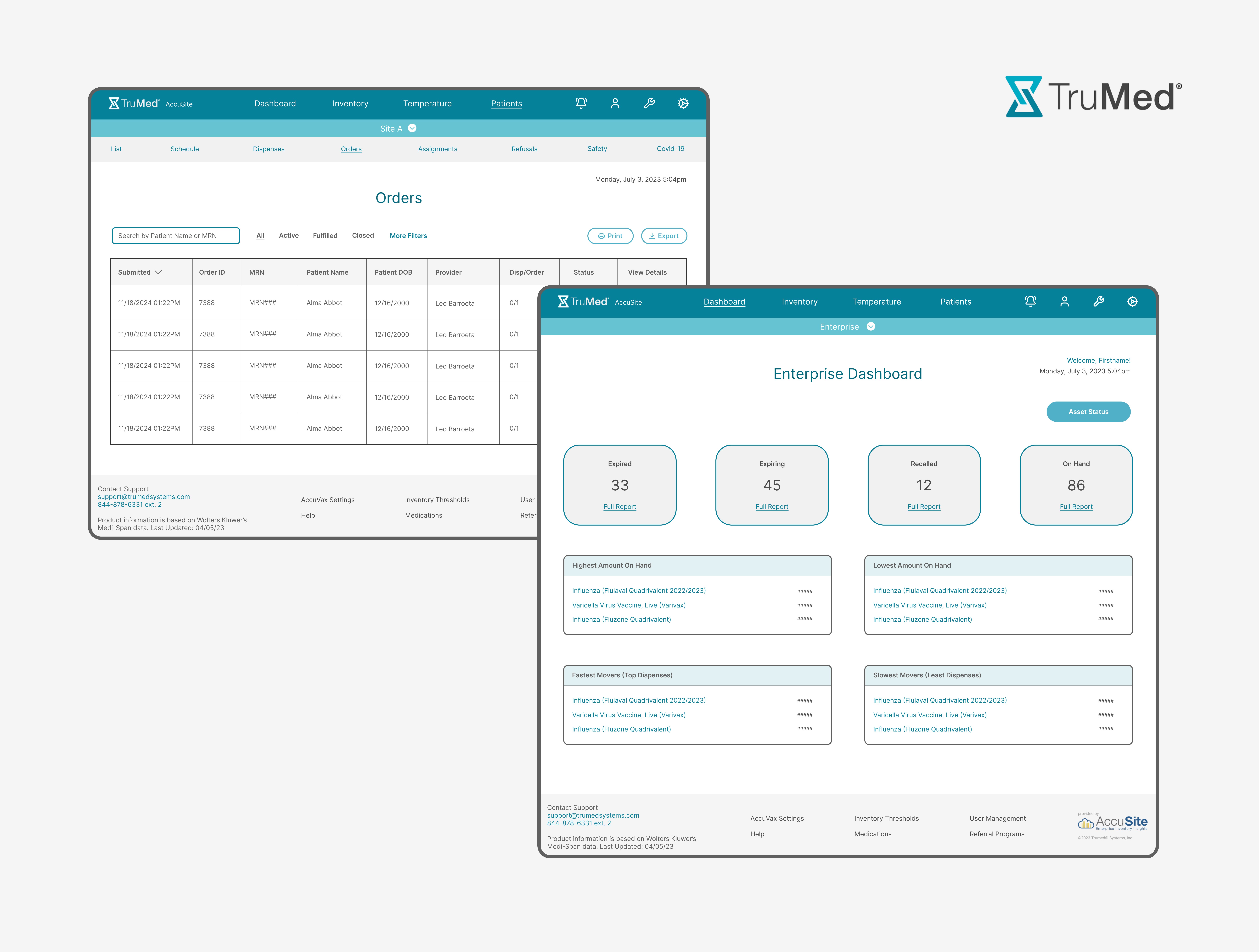
Task: Open settings gear in Orders window header
Action: (683, 103)
